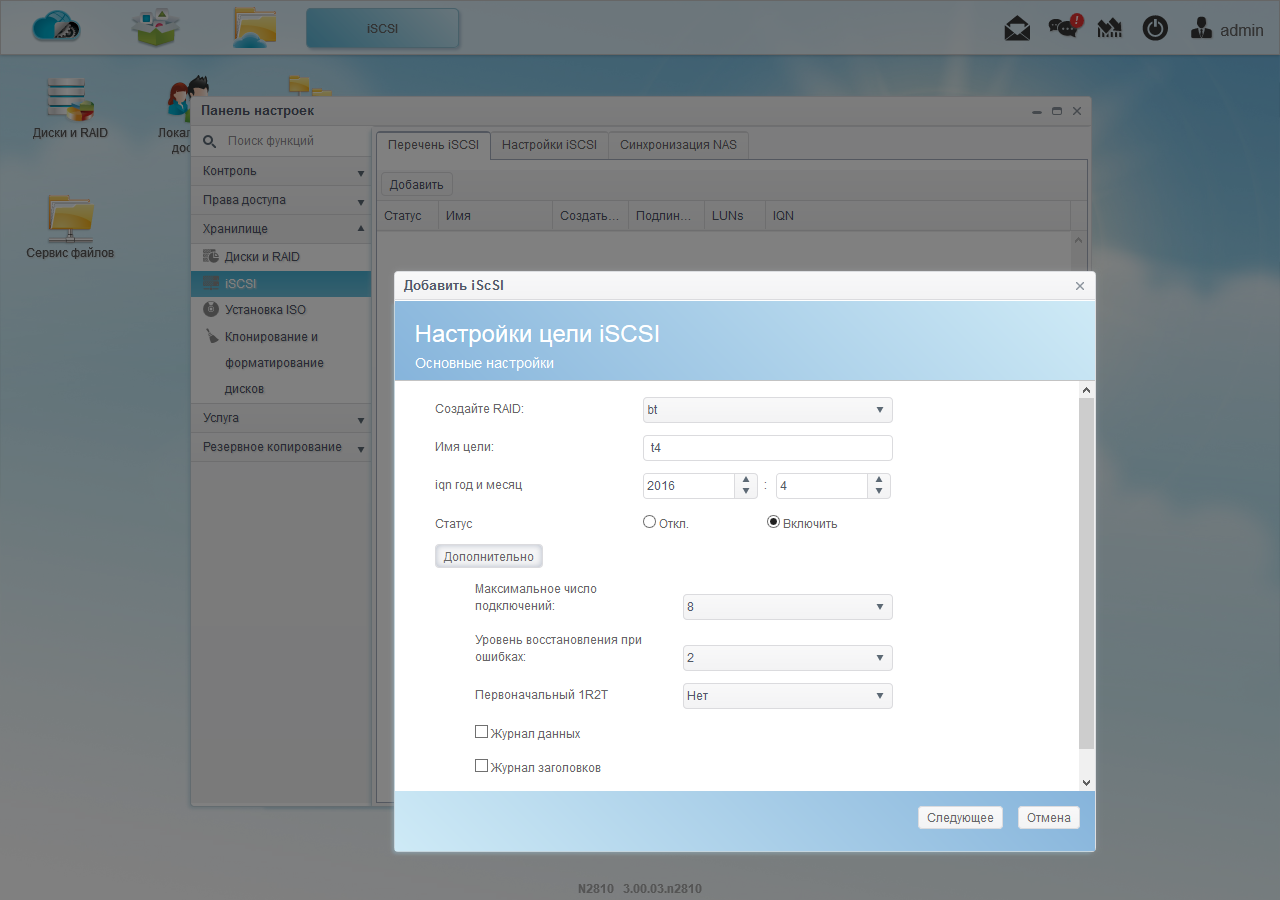Collapse the Хранилище section
This screenshot has width=1280, height=900.
pos(281,229)
